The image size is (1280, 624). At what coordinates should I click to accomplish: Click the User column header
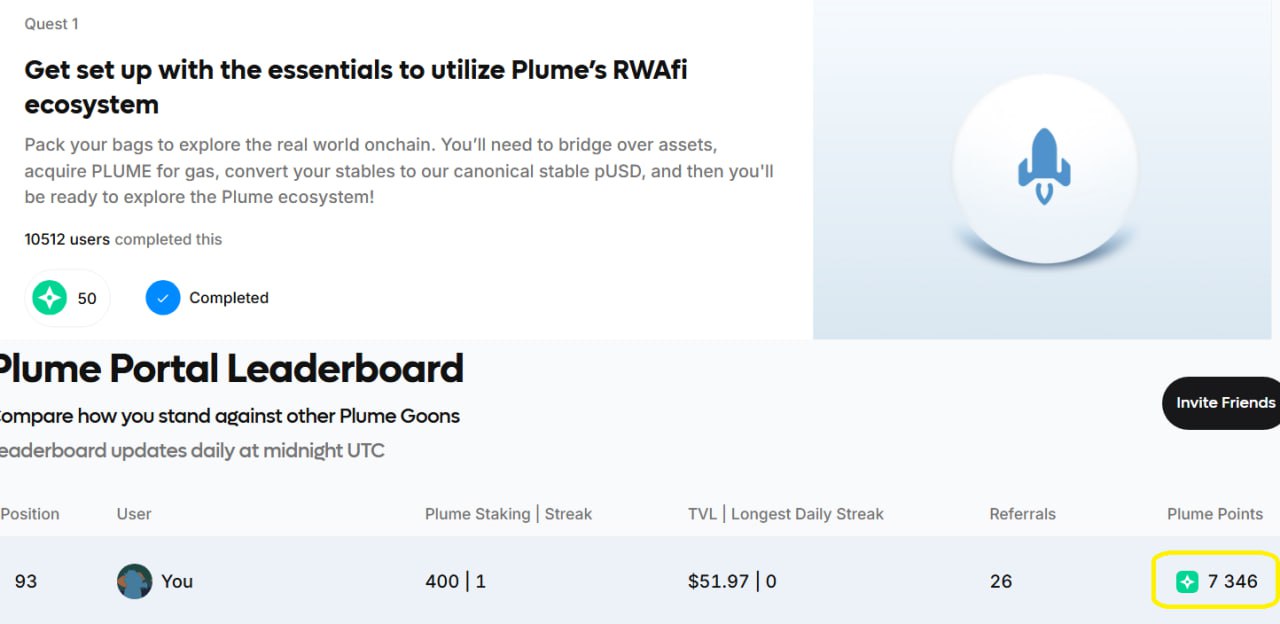[134, 514]
